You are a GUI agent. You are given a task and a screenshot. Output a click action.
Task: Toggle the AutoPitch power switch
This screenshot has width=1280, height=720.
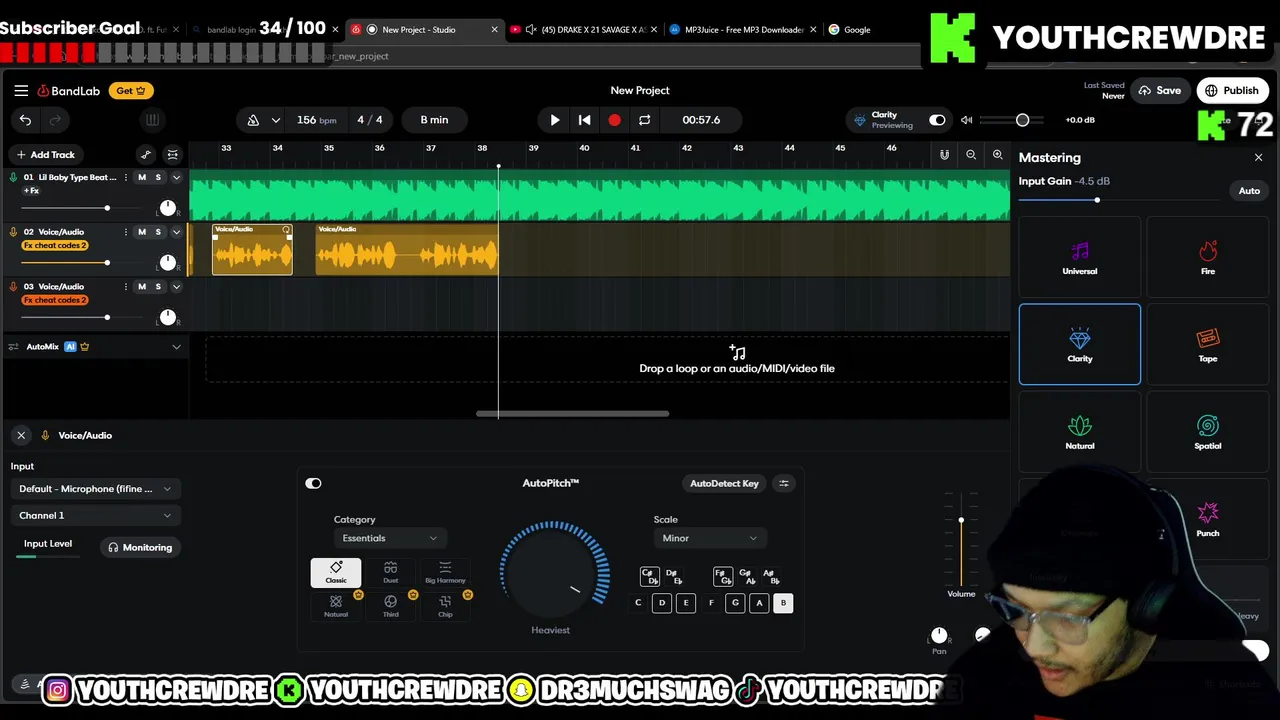[313, 484]
